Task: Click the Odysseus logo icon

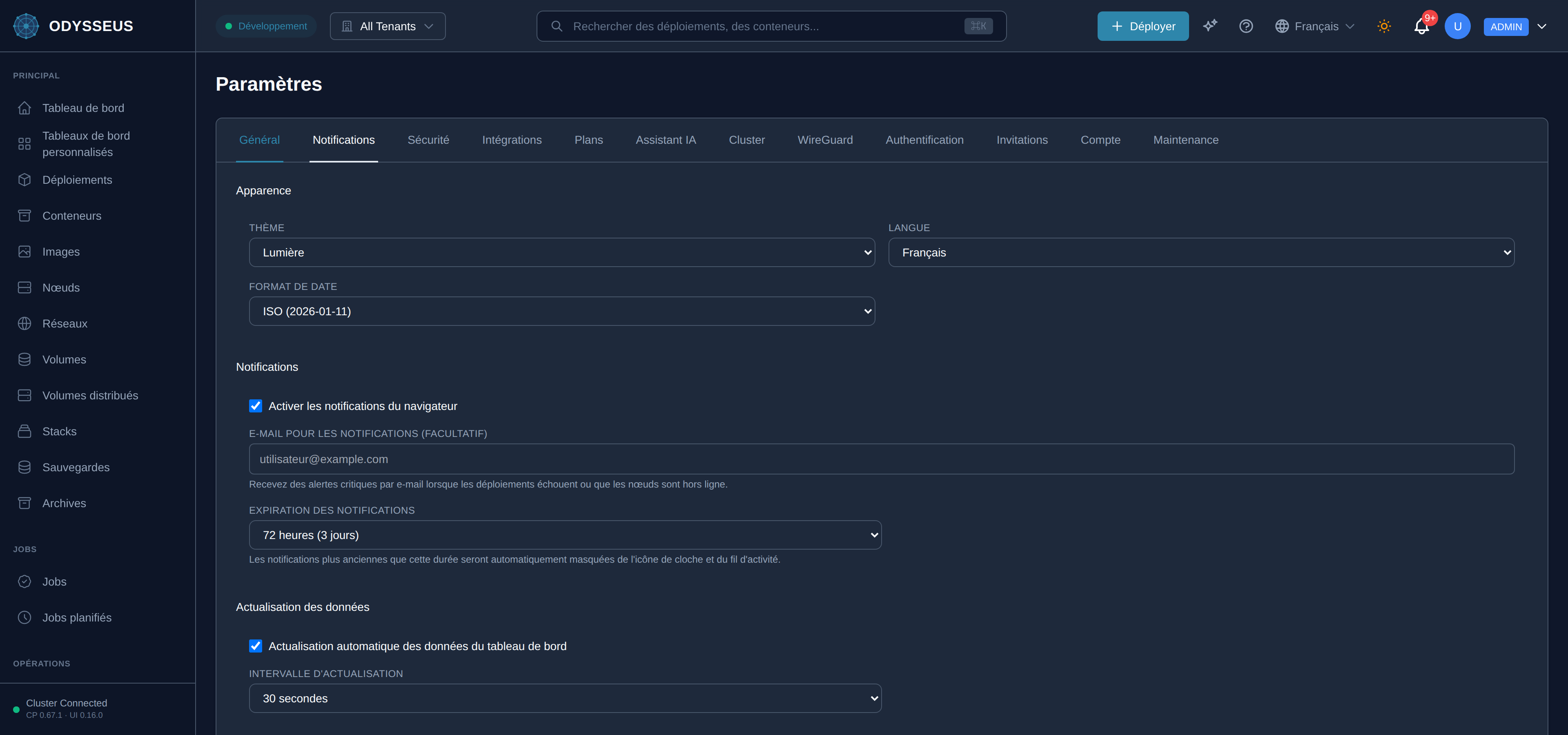Action: point(26,26)
